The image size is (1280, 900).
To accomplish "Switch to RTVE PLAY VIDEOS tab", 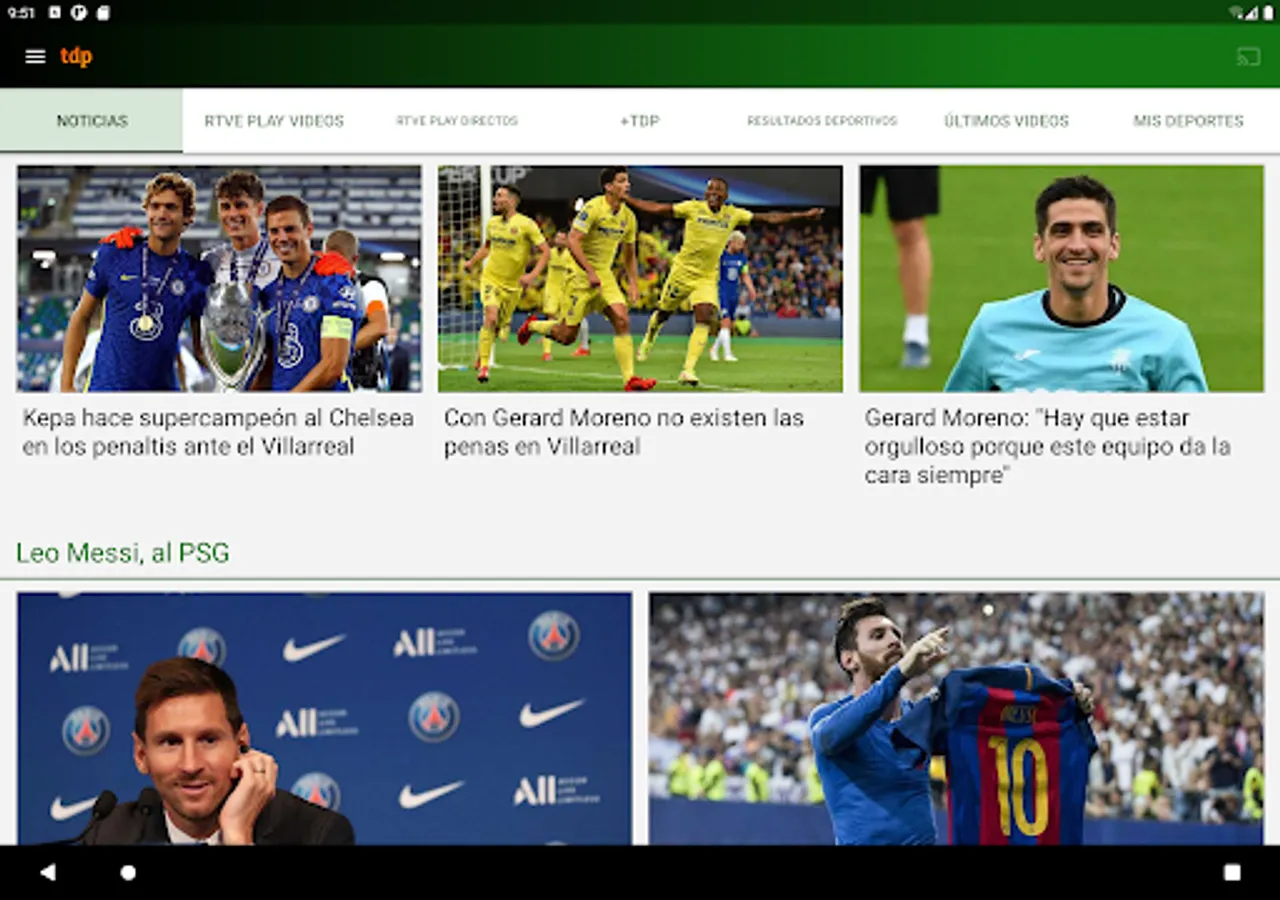I will 274,120.
